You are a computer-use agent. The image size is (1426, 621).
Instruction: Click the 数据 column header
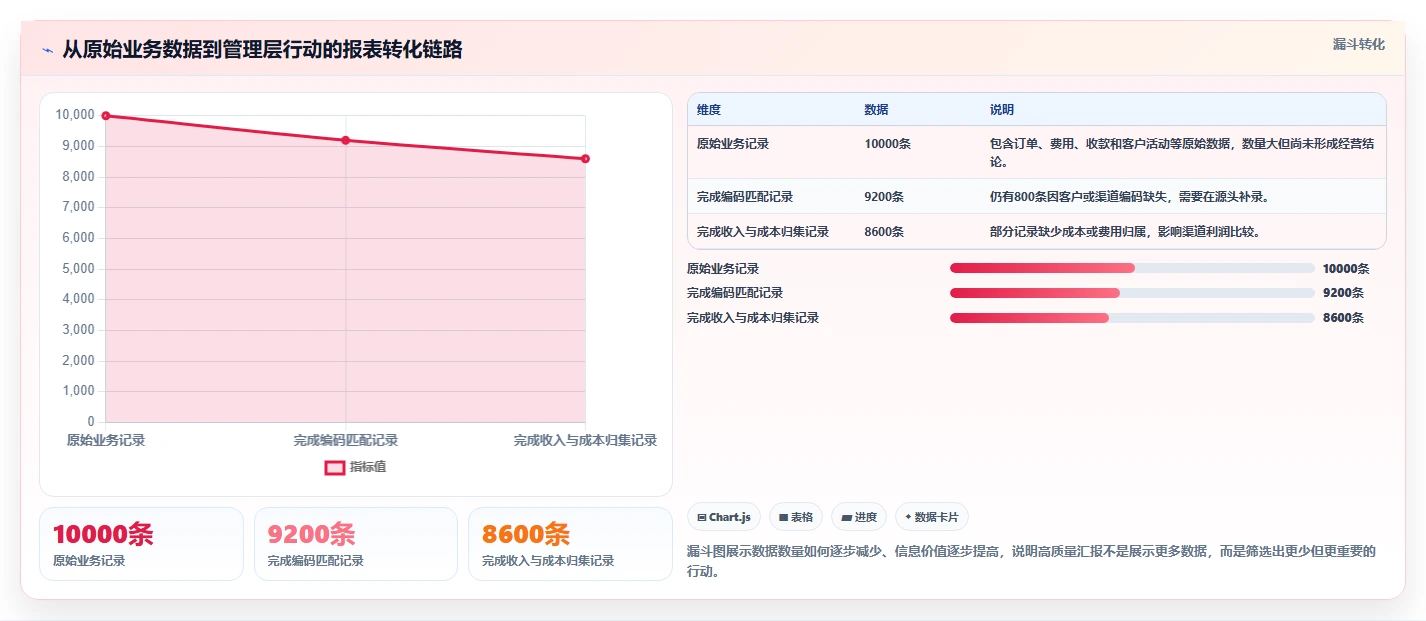(876, 110)
